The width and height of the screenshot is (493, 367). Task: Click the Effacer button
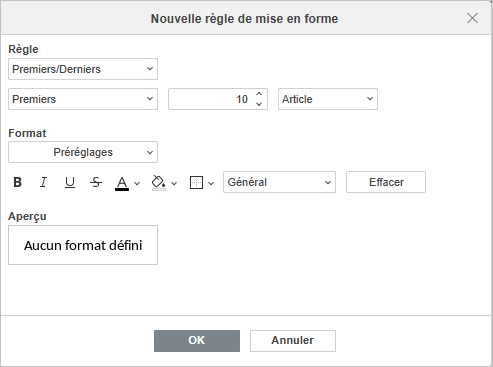pyautogui.click(x=386, y=182)
